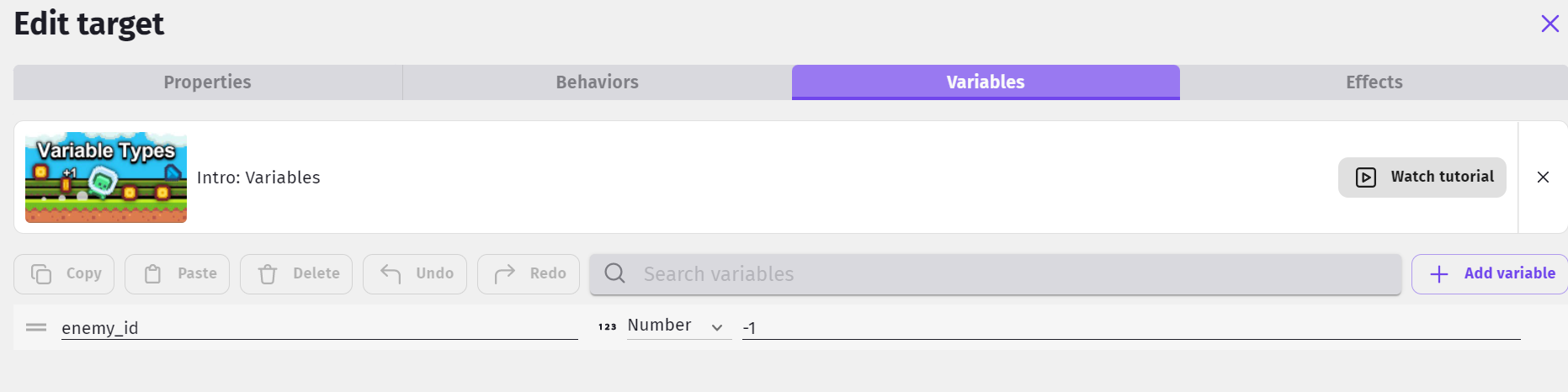Viewport: 1568px width, 392px height.
Task: Click the magnifier search icon
Action: (615, 273)
